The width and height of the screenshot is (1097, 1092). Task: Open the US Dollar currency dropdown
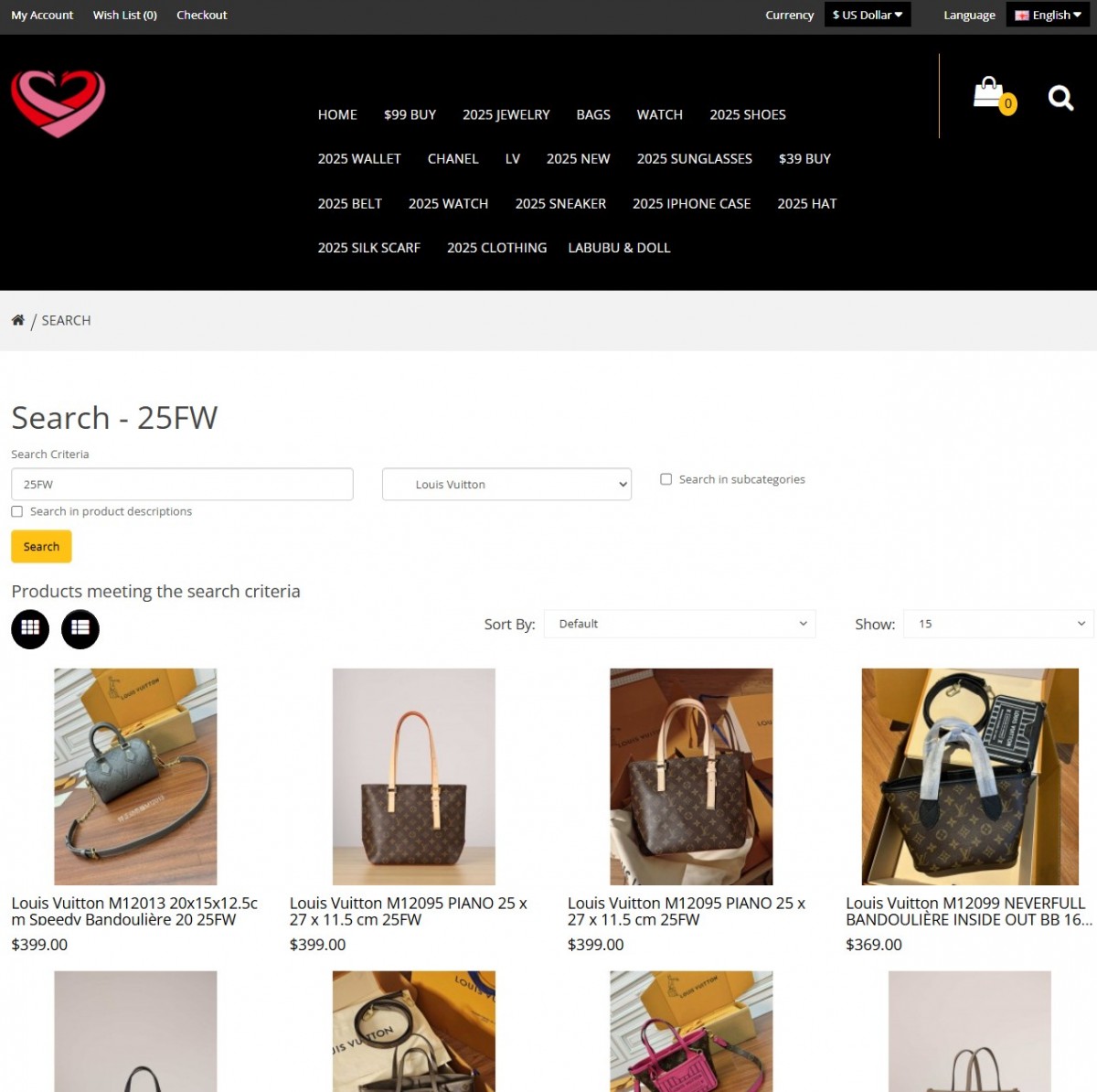(x=868, y=15)
